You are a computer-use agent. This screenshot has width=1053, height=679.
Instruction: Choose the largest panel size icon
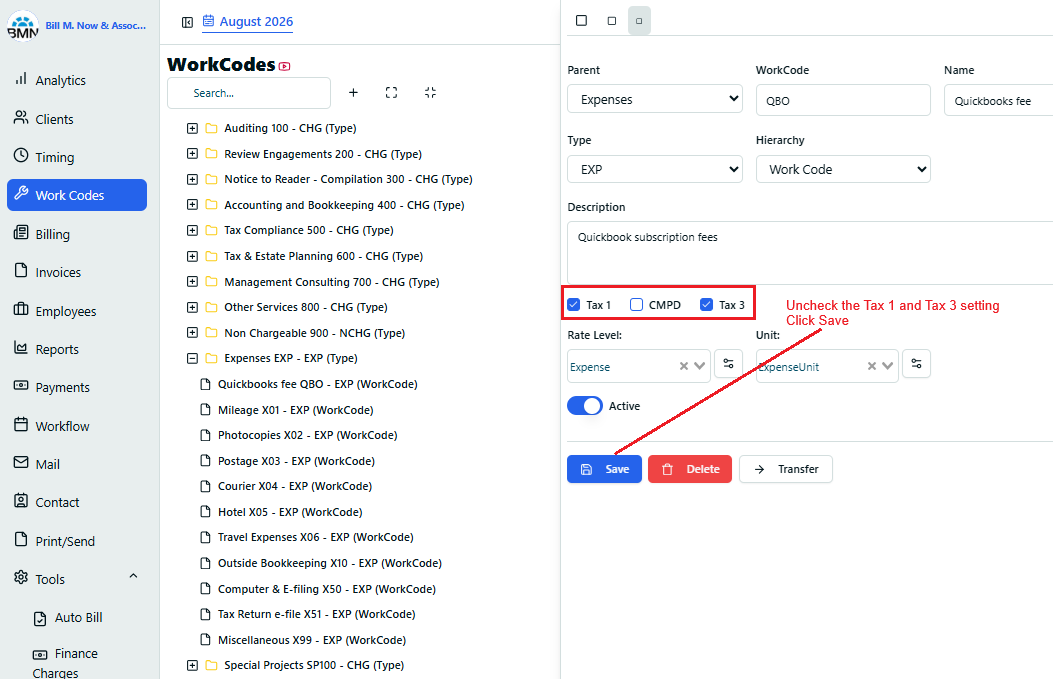coord(582,21)
